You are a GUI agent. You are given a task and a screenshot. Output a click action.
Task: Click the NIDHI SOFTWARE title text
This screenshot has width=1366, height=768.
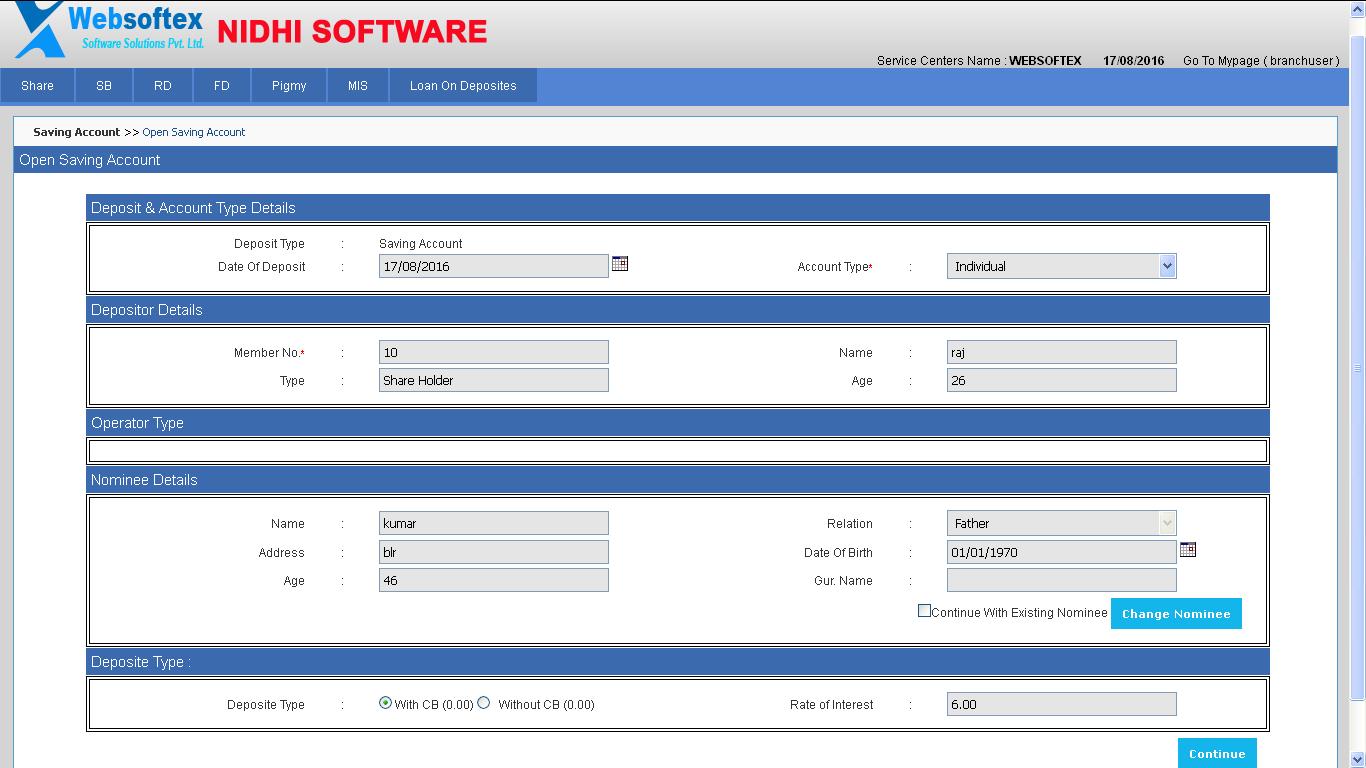click(x=352, y=32)
